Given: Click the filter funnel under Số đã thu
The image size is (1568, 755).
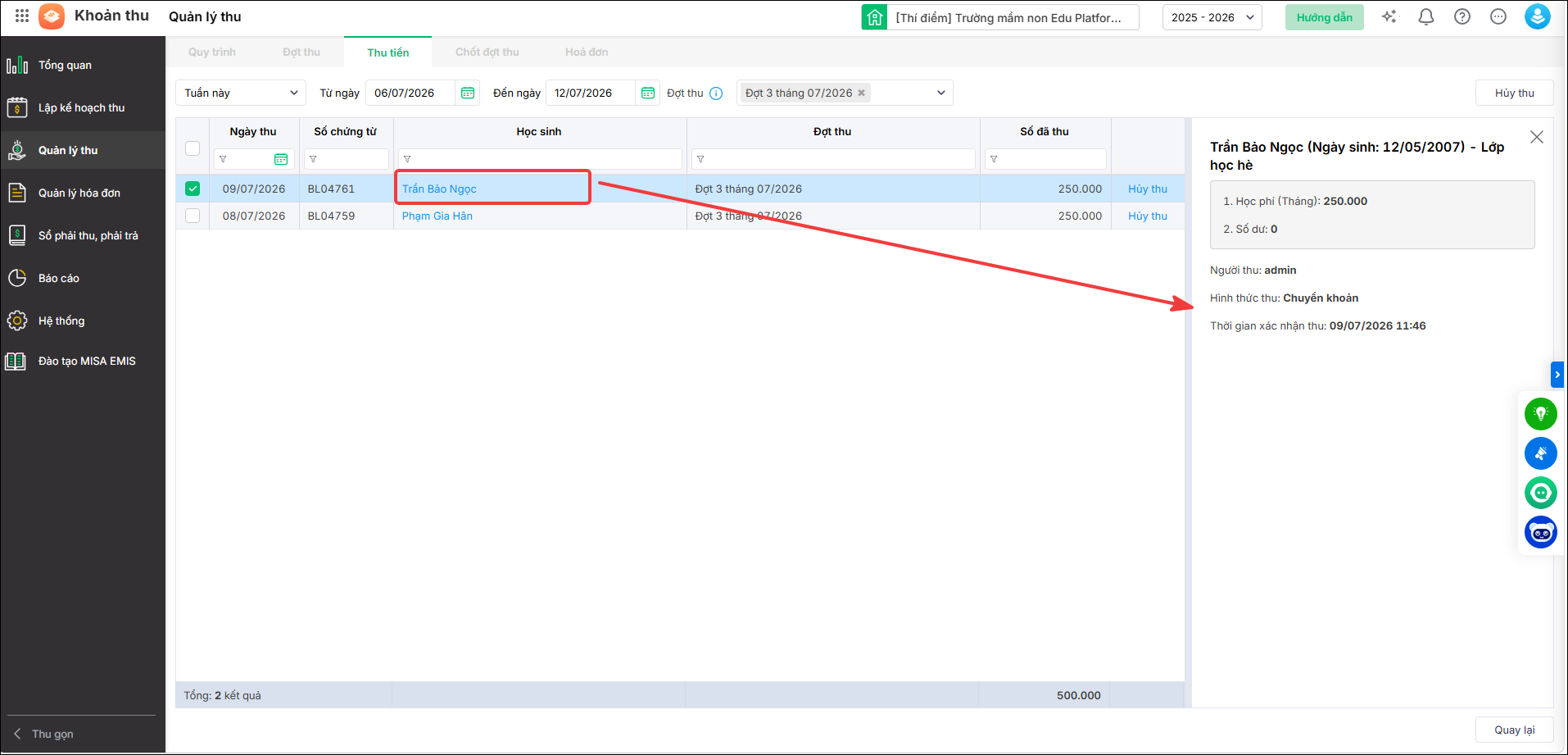Looking at the screenshot, I should 994,159.
